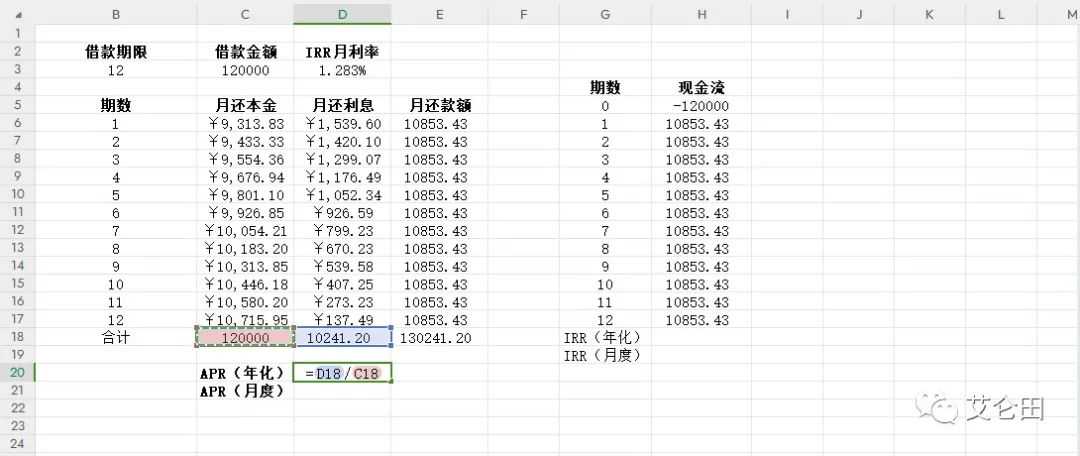Screen dimensions: 1080x456
Task: Click the formula cell showing =D18/C18
Action: point(342,373)
